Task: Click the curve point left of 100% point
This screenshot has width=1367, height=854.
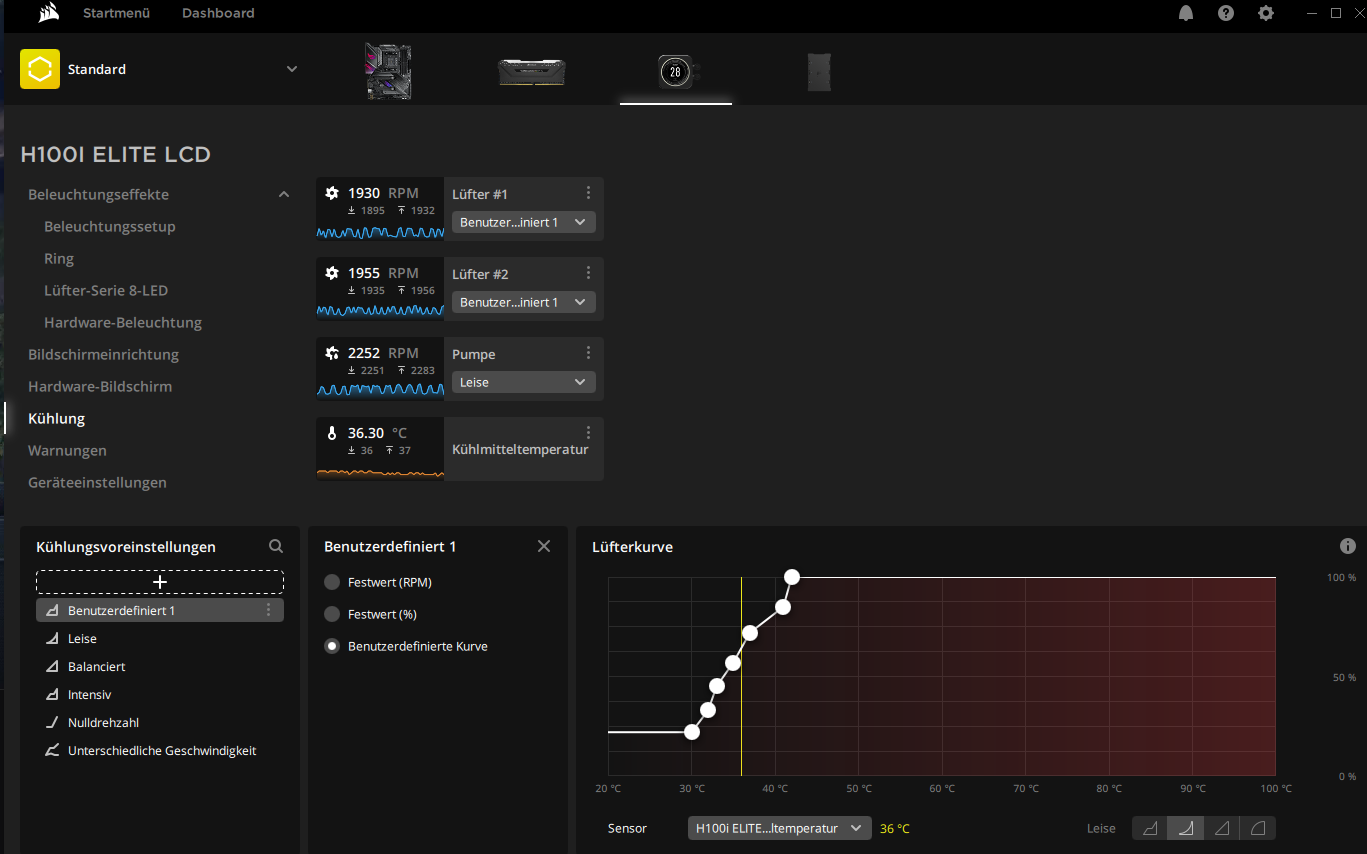Action: 783,607
